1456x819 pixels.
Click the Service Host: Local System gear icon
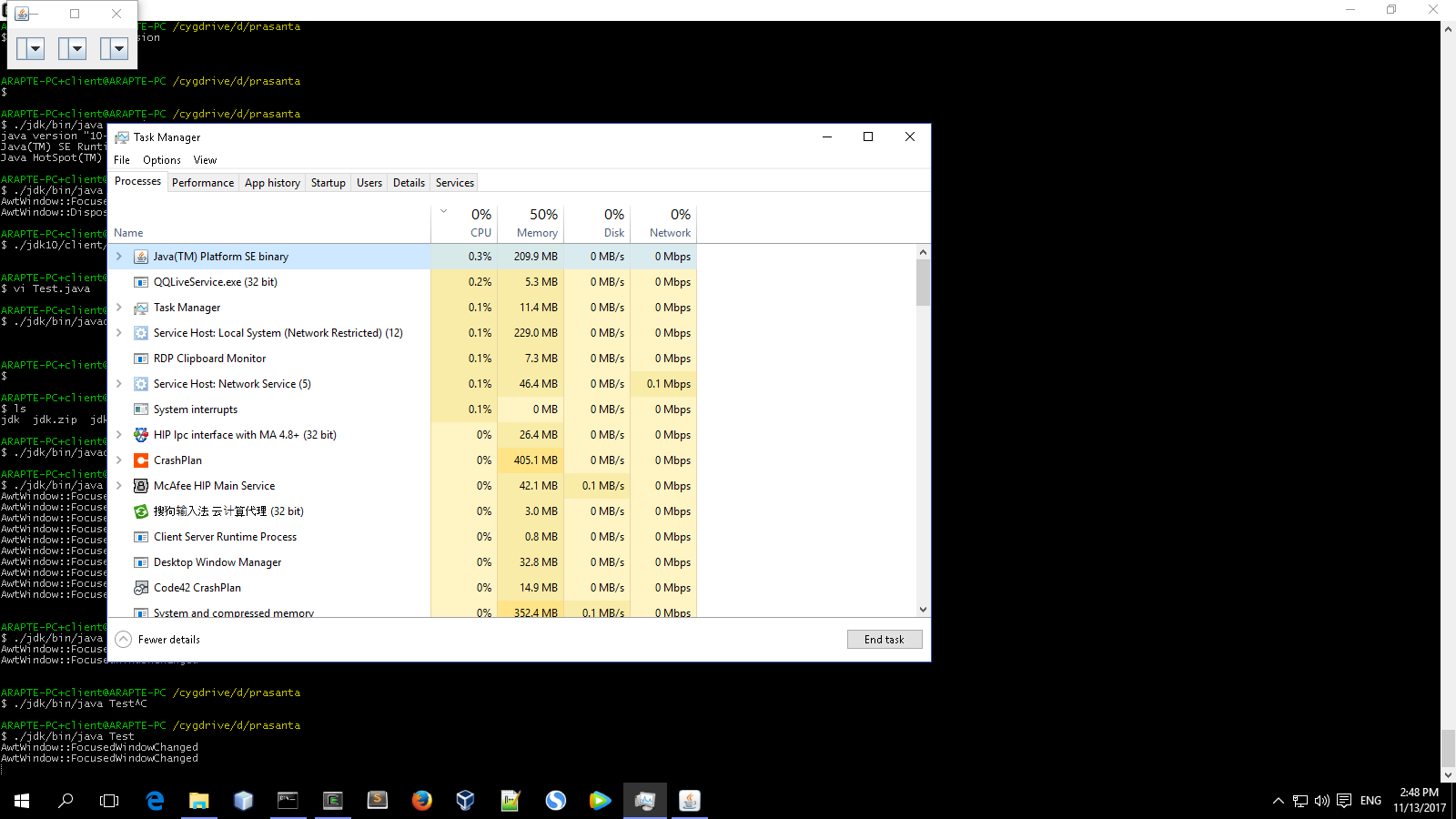[141, 333]
